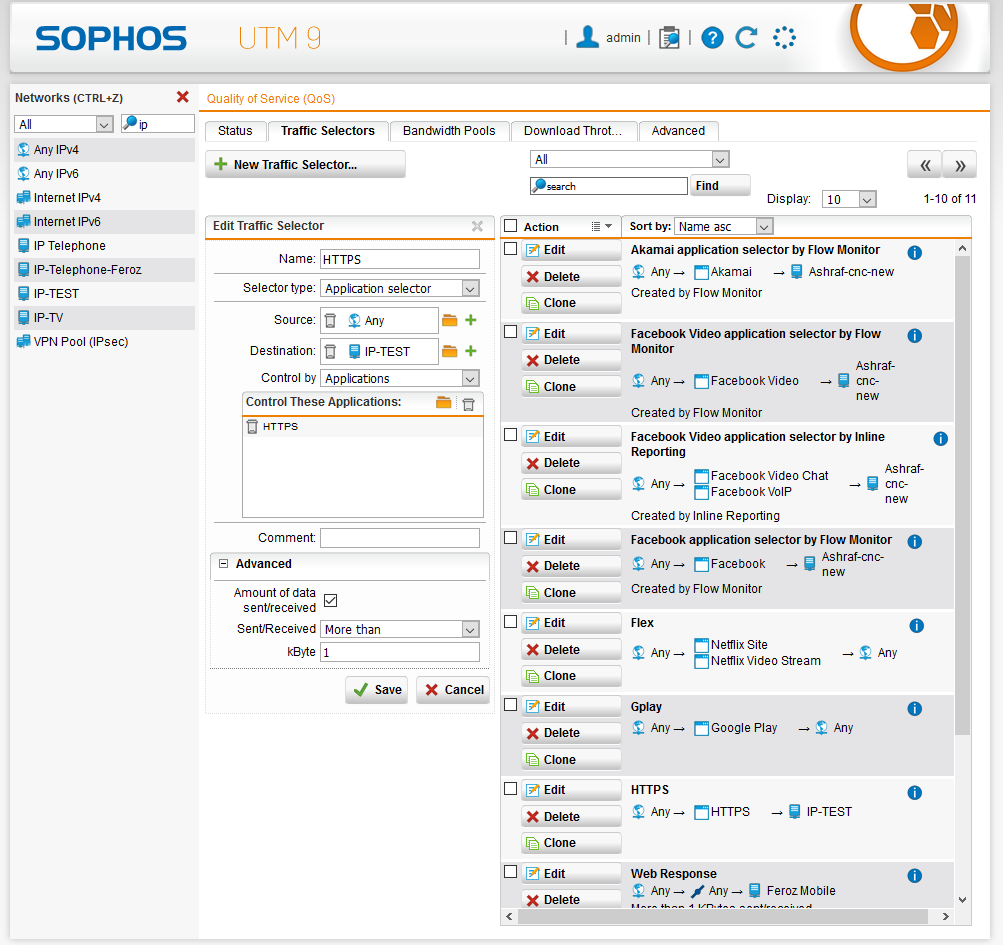Collapse the Advanced section

(223, 564)
